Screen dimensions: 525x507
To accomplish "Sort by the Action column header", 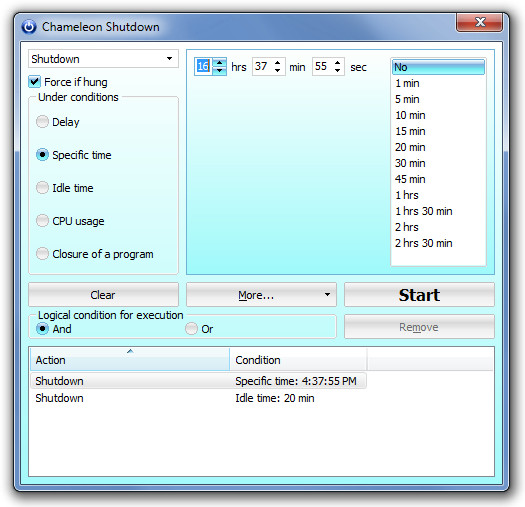I will (x=130, y=360).
